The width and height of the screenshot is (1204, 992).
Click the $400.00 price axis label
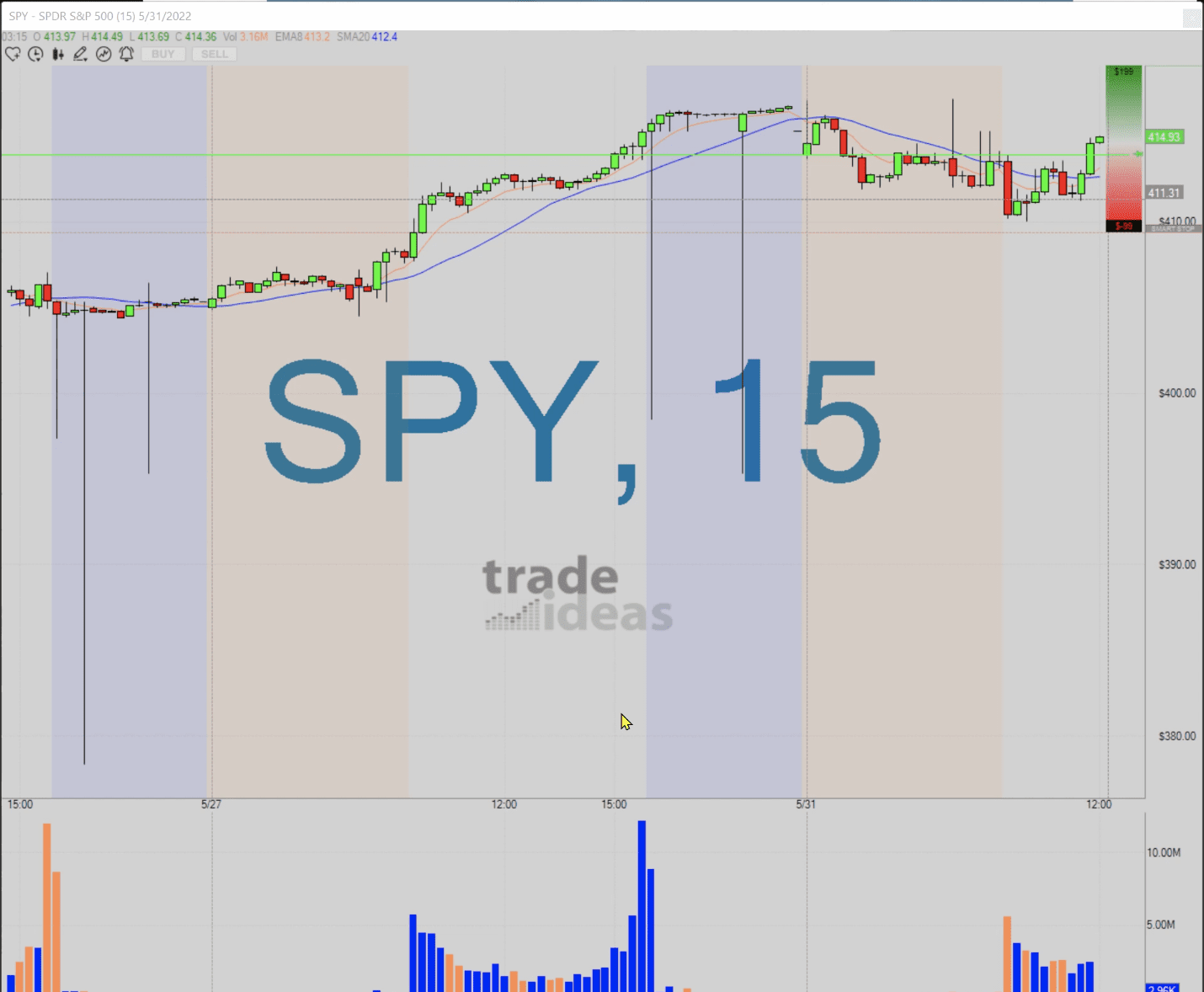[1177, 393]
